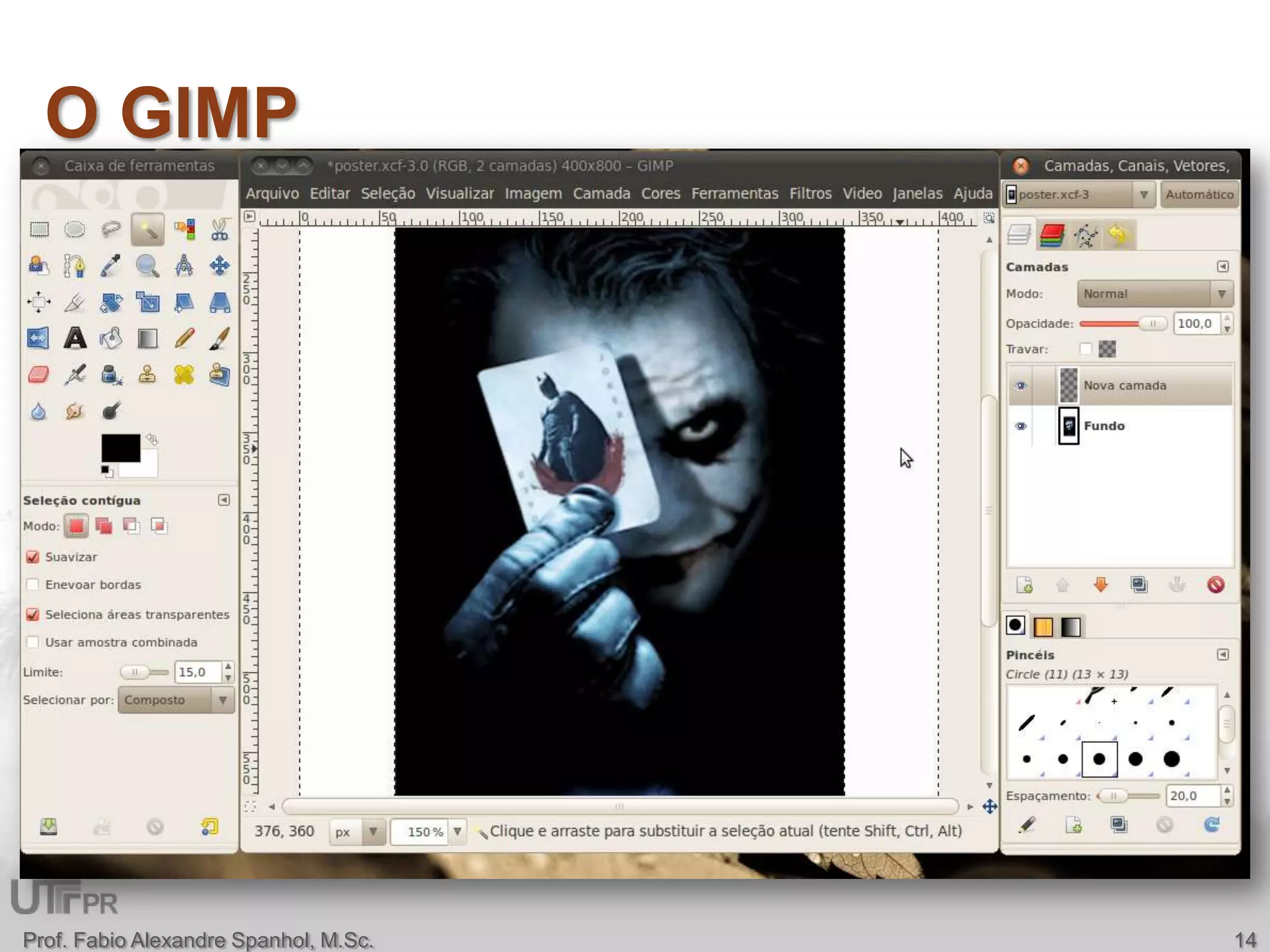Open Selecionar por Composto dropdown

[x=175, y=700]
